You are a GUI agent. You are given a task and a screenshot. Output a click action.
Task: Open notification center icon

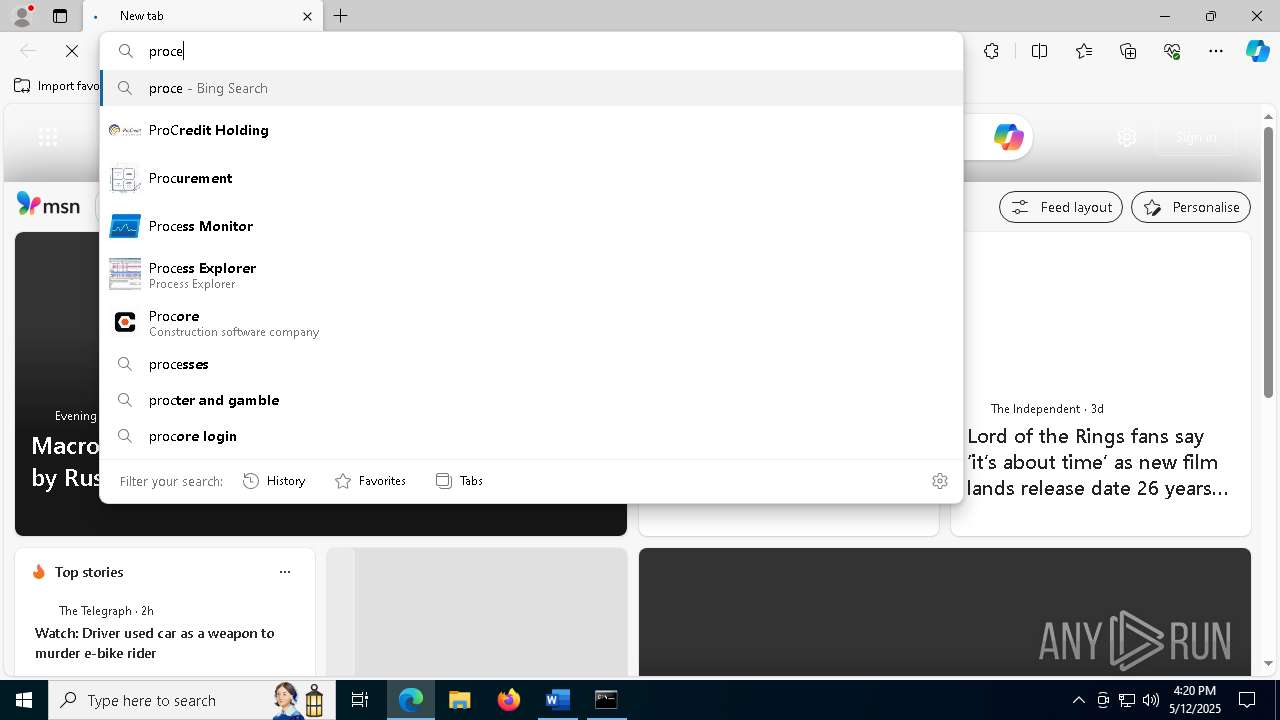1248,700
